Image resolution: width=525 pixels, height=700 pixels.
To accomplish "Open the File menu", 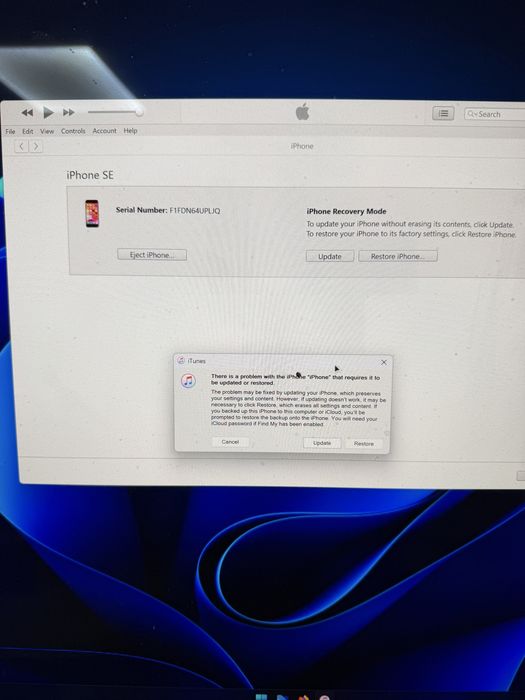I will [x=10, y=131].
